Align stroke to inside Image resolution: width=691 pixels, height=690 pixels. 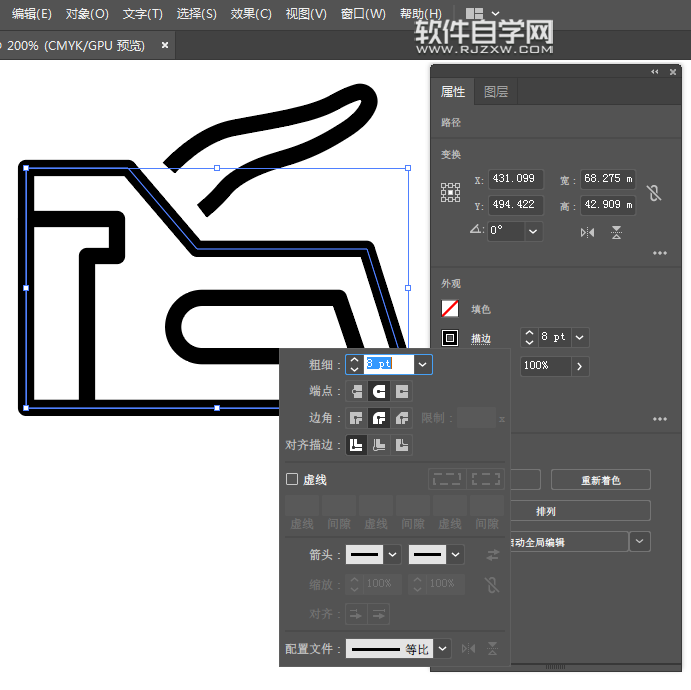point(379,445)
